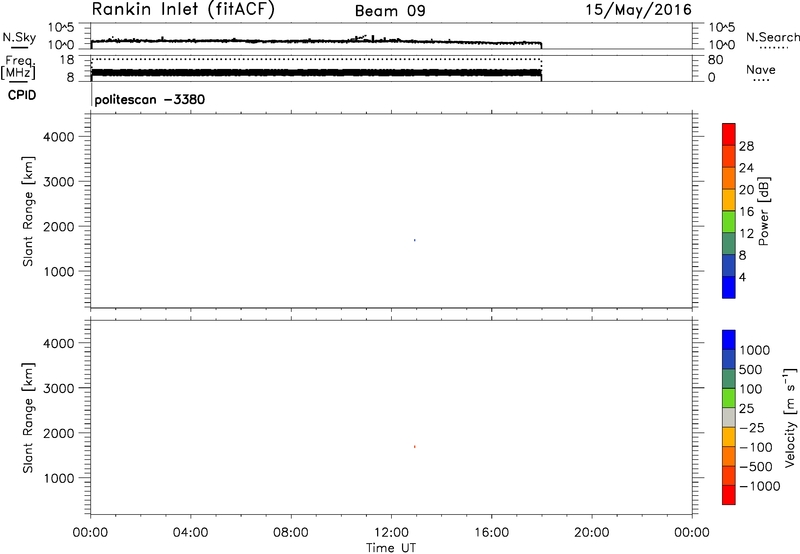Click the date '15/May/2016'
The height and width of the screenshot is (554, 800).
(638, 9)
